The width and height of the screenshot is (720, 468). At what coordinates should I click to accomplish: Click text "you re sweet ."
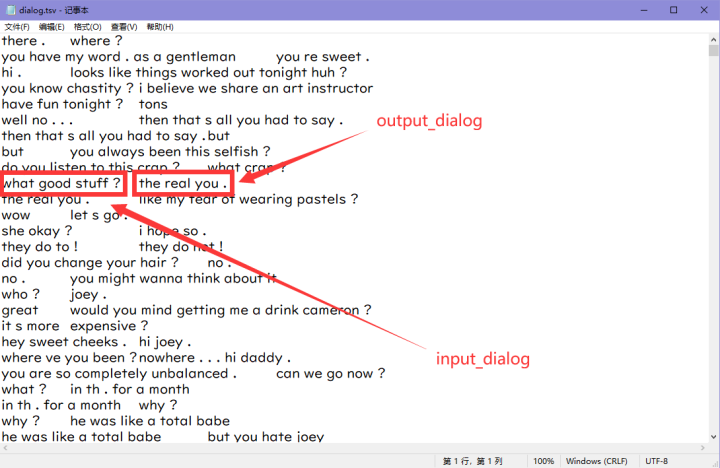pos(323,57)
